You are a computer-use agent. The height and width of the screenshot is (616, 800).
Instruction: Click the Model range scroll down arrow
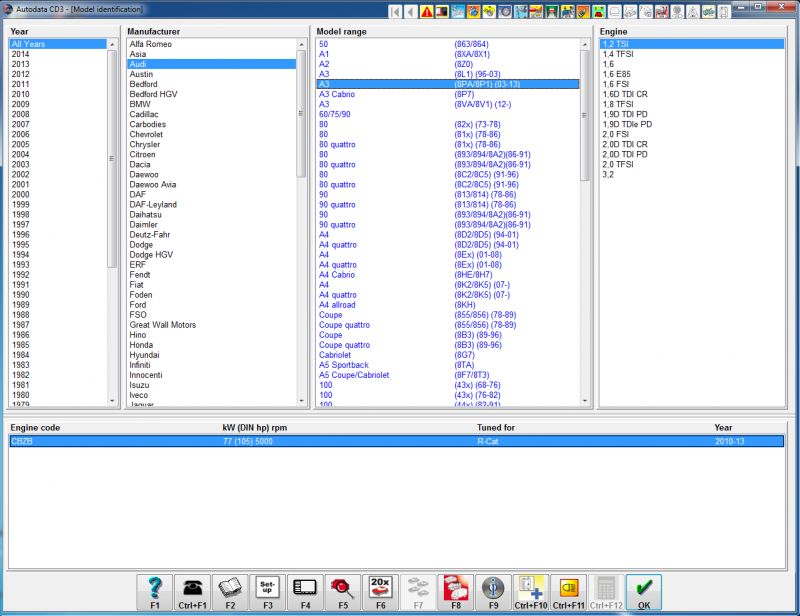pos(585,401)
